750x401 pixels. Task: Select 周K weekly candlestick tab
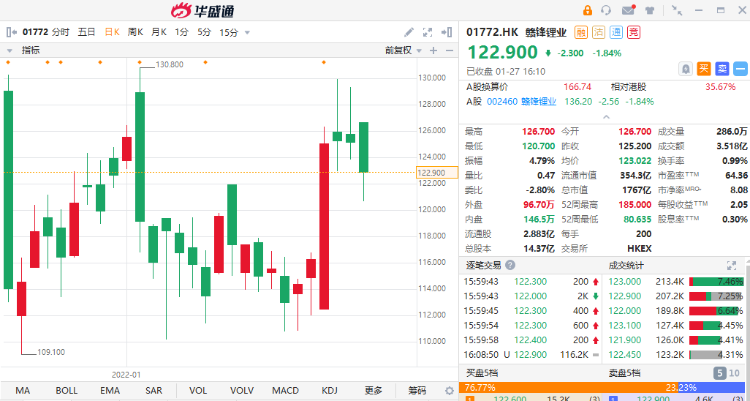pyautogui.click(x=135, y=32)
